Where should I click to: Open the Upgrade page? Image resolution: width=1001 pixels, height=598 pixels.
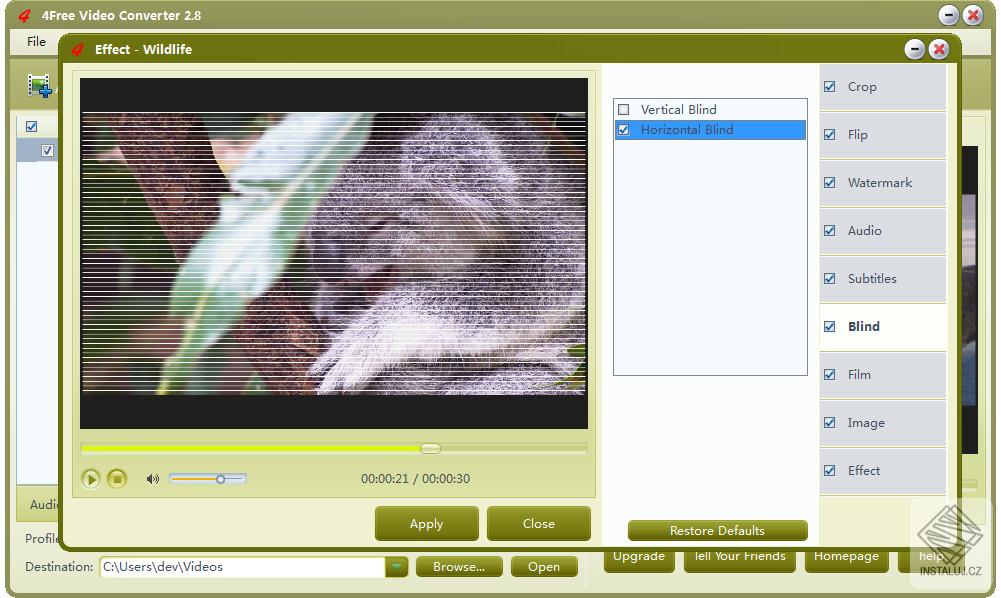[x=639, y=556]
